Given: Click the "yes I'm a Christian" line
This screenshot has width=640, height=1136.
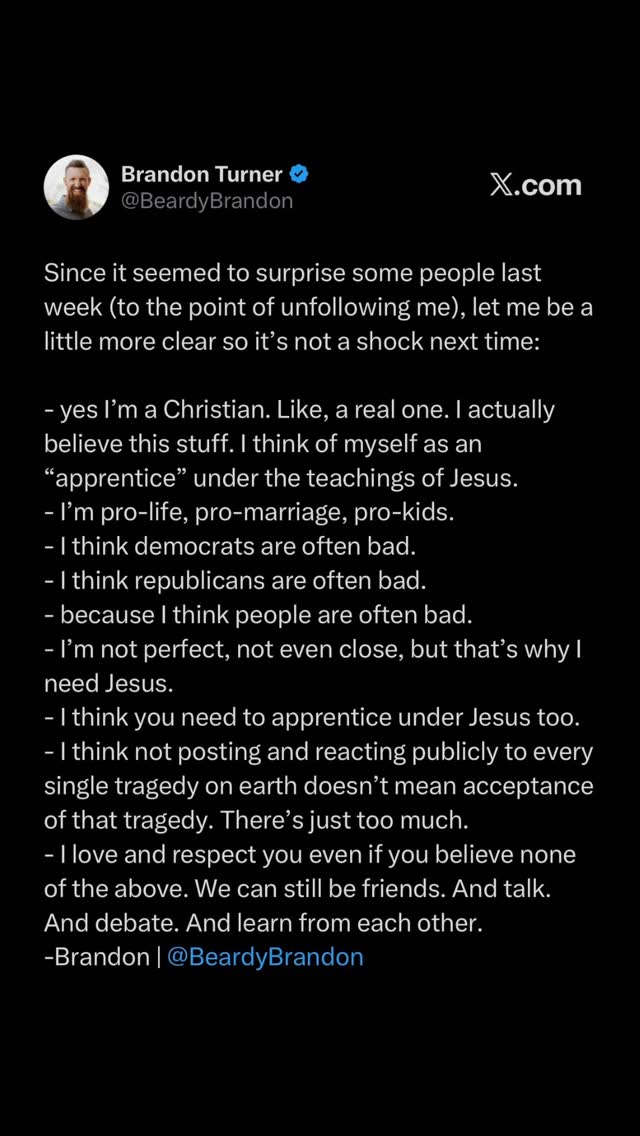Looking at the screenshot, I should 300,410.
